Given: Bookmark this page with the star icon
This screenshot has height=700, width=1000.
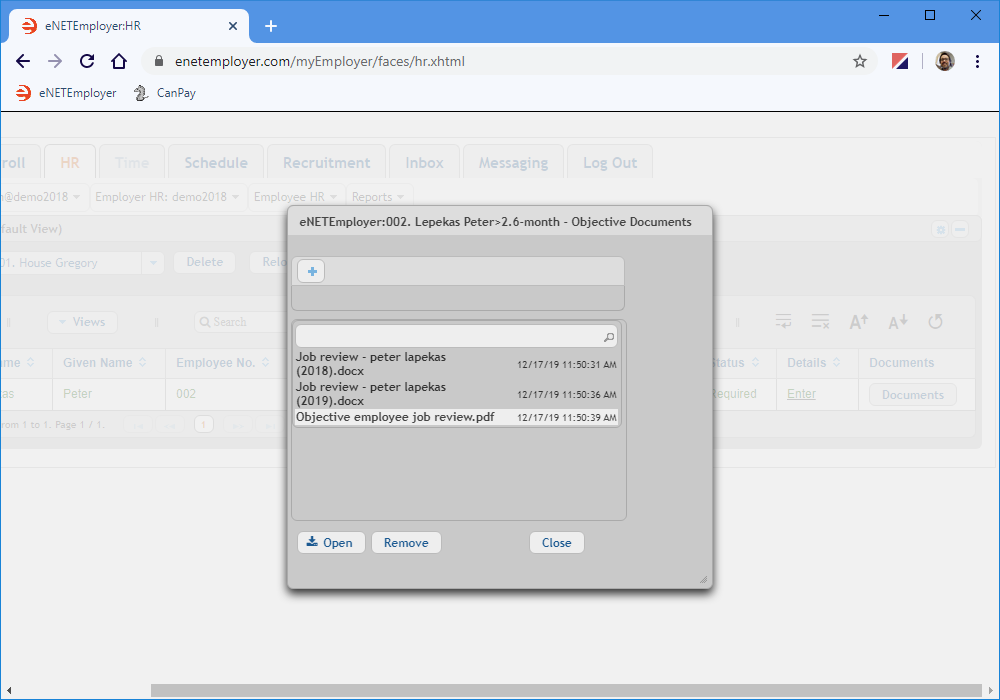Looking at the screenshot, I should 859,61.
